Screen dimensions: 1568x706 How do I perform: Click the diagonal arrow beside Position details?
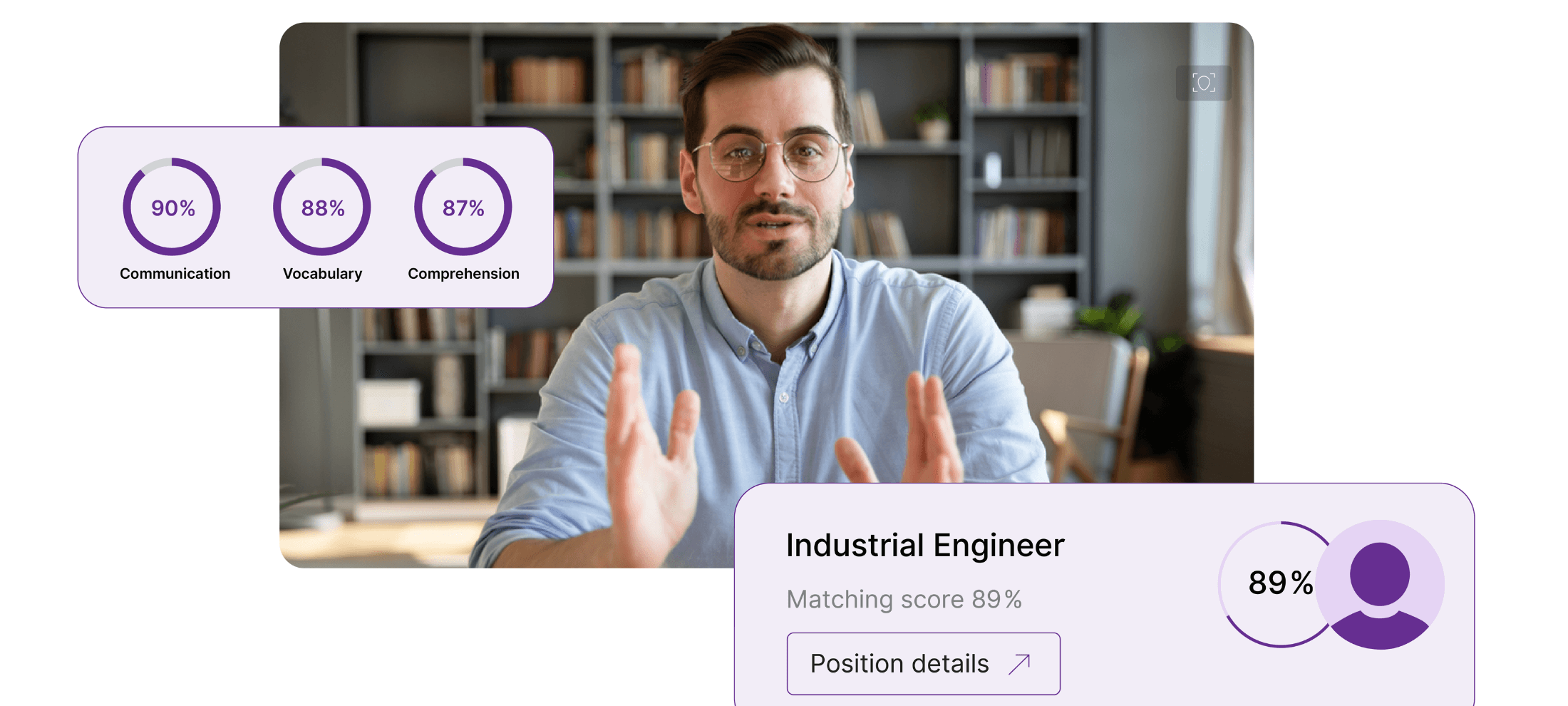[1020, 664]
